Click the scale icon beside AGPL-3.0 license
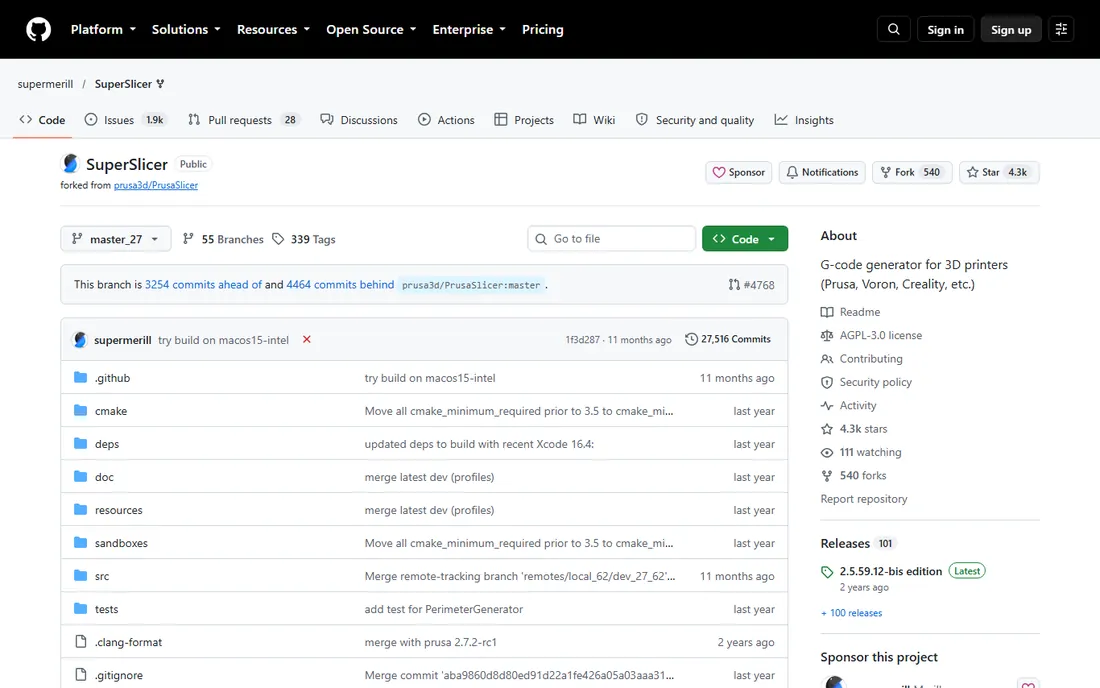This screenshot has height=688, width=1100. [x=827, y=335]
